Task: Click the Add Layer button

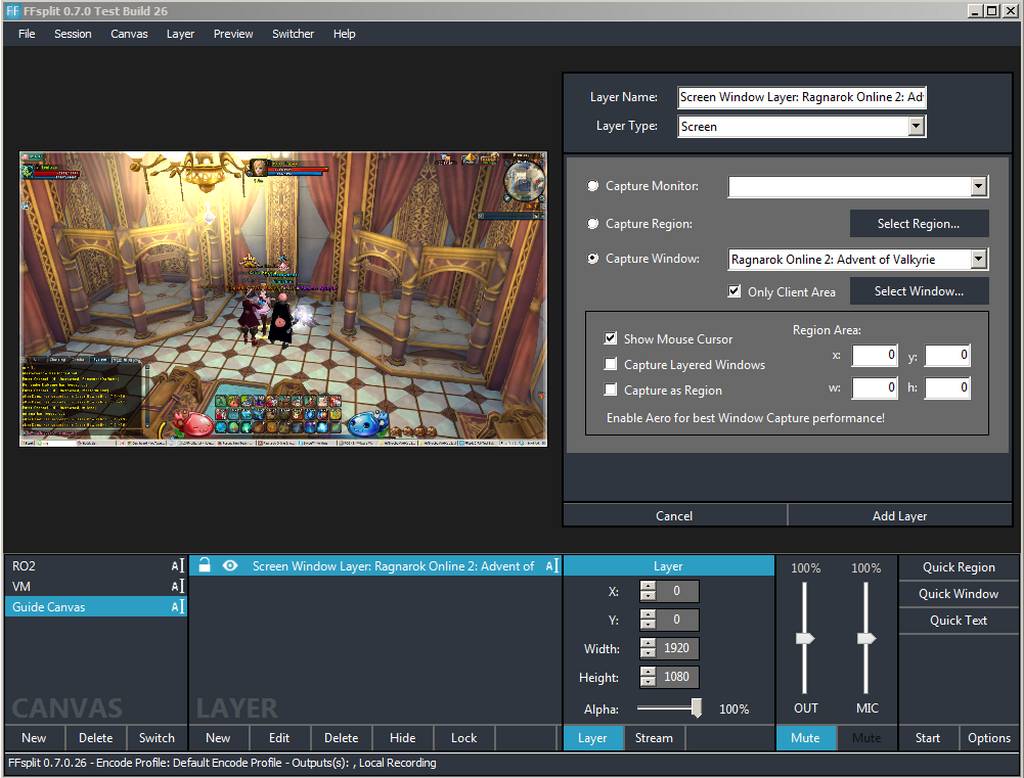Action: [899, 515]
